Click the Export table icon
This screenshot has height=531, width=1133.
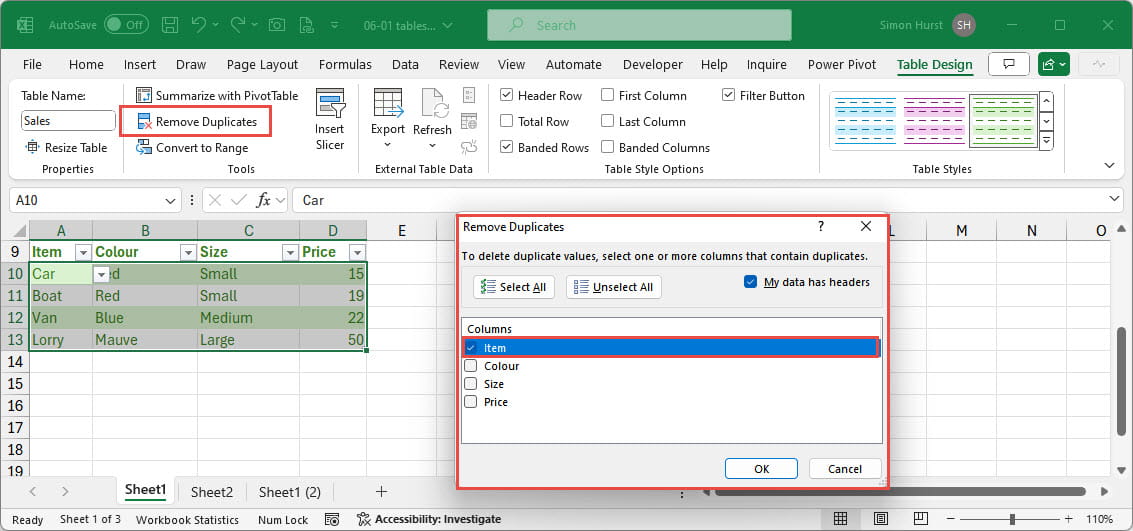387,104
